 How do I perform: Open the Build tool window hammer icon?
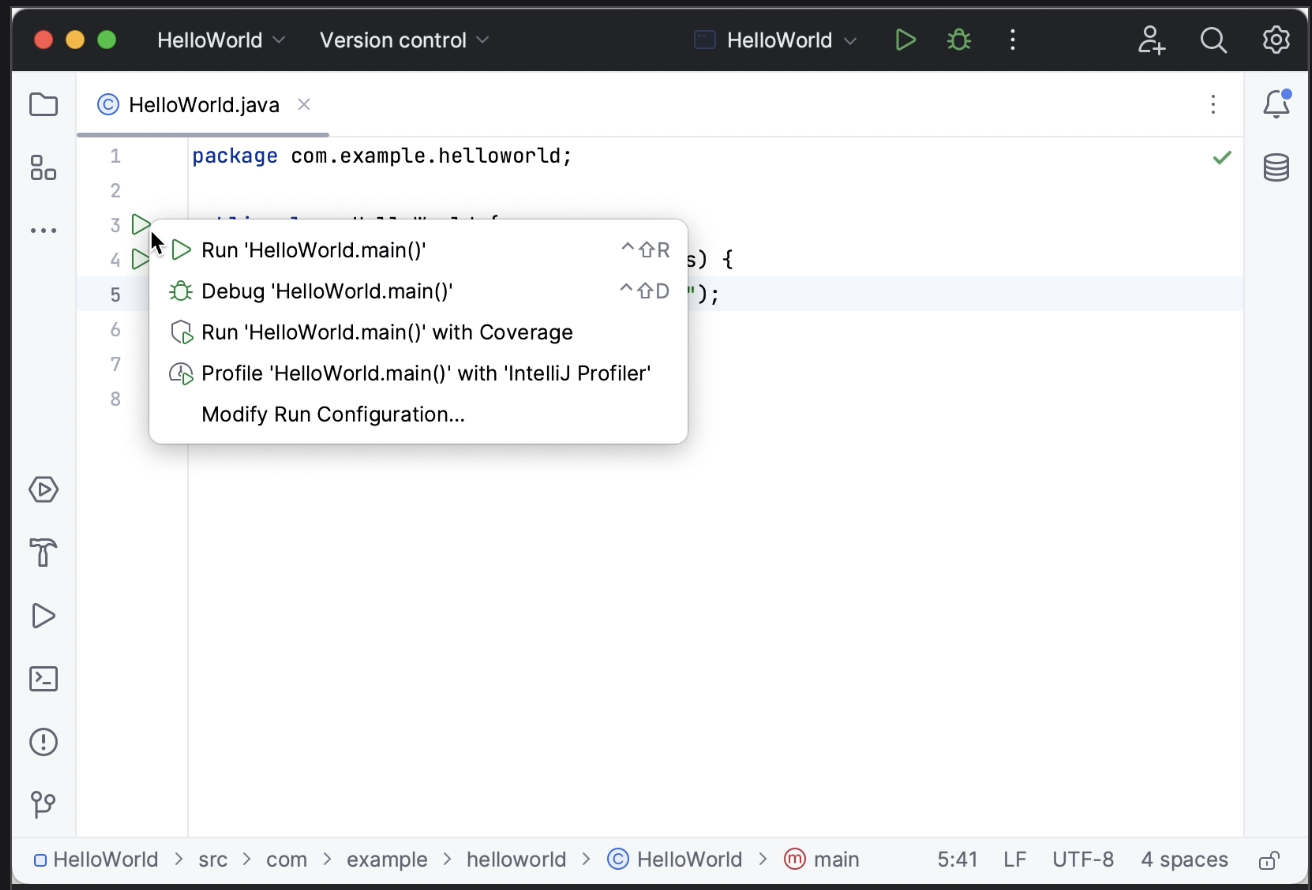pos(43,553)
